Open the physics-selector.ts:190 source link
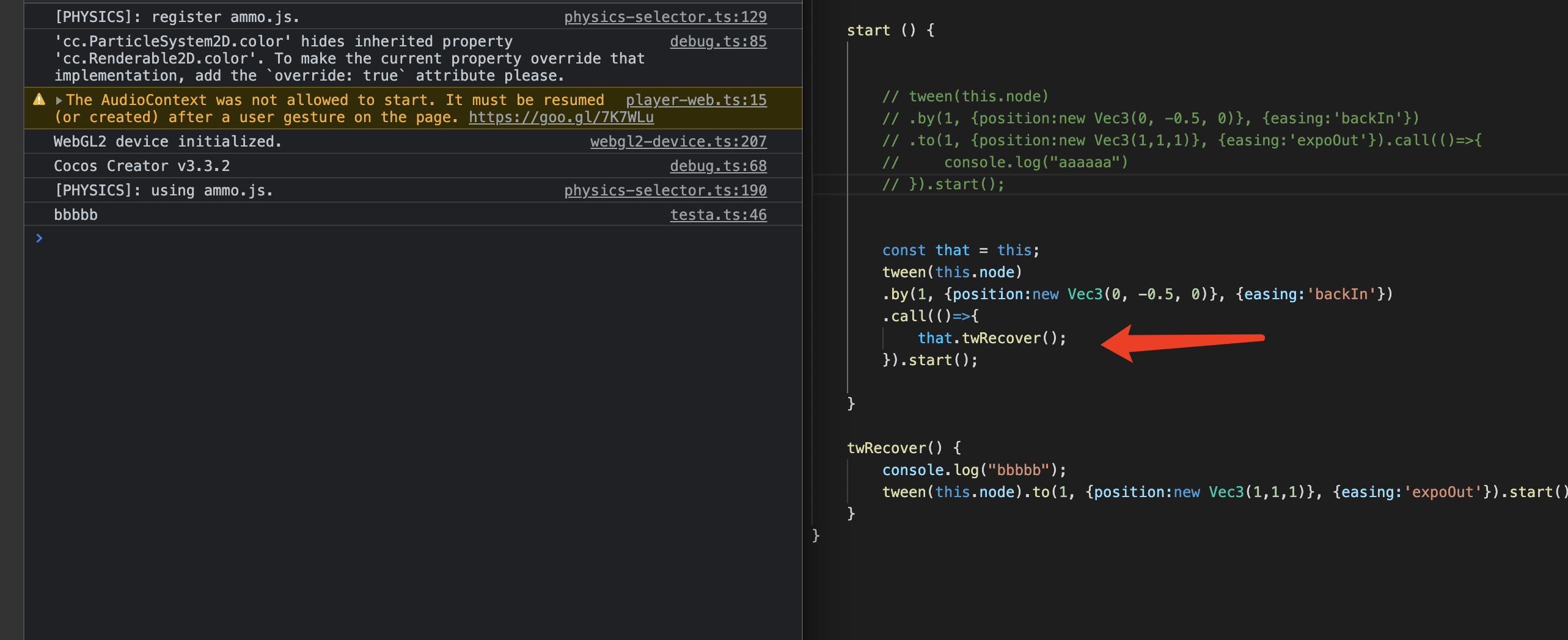 click(x=665, y=191)
